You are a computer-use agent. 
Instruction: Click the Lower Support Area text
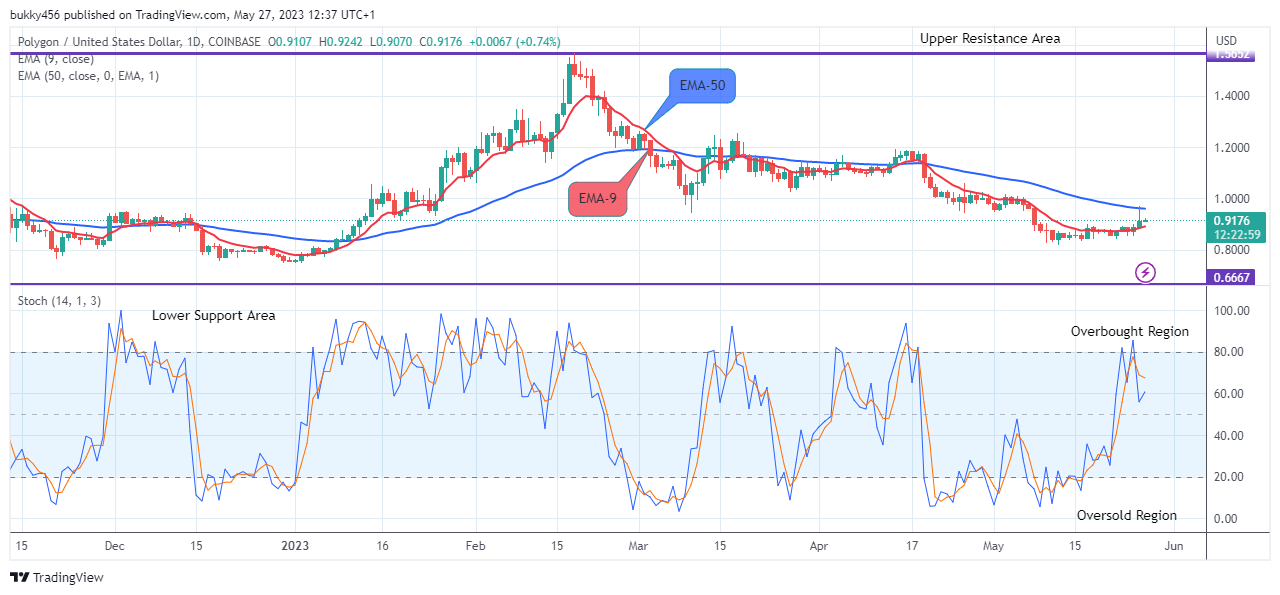[x=214, y=315]
